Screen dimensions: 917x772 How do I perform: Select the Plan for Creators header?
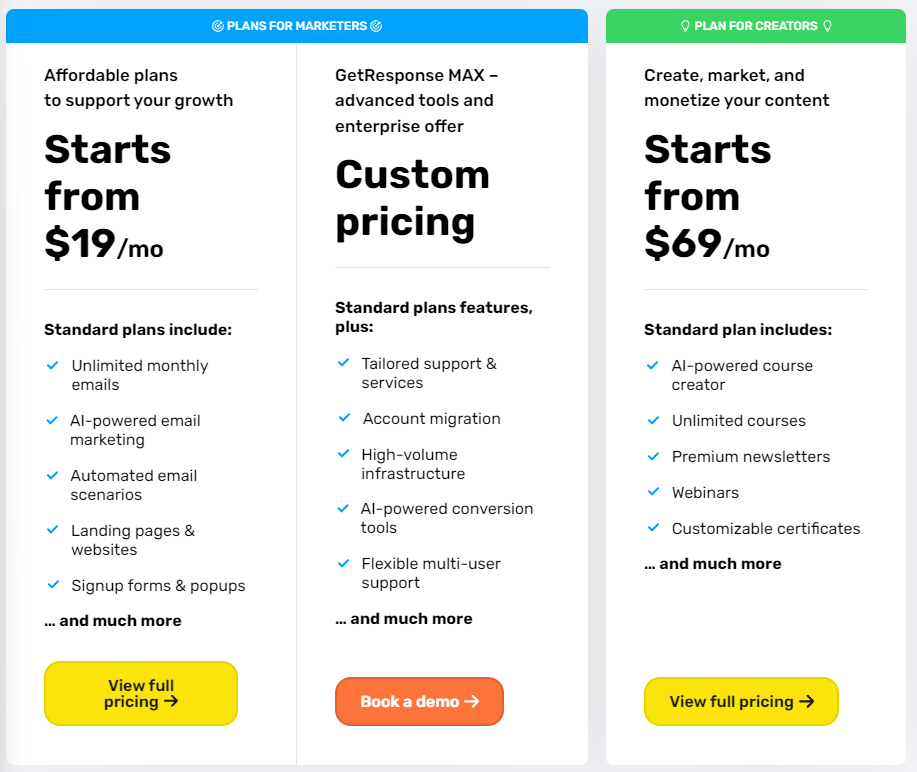tap(756, 26)
